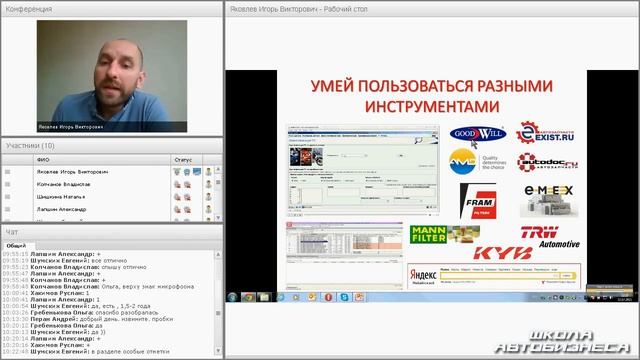Click grid icon left of Колчанов Владислав
Image resolution: width=640 pixels, height=360 pixels.
click(7, 184)
